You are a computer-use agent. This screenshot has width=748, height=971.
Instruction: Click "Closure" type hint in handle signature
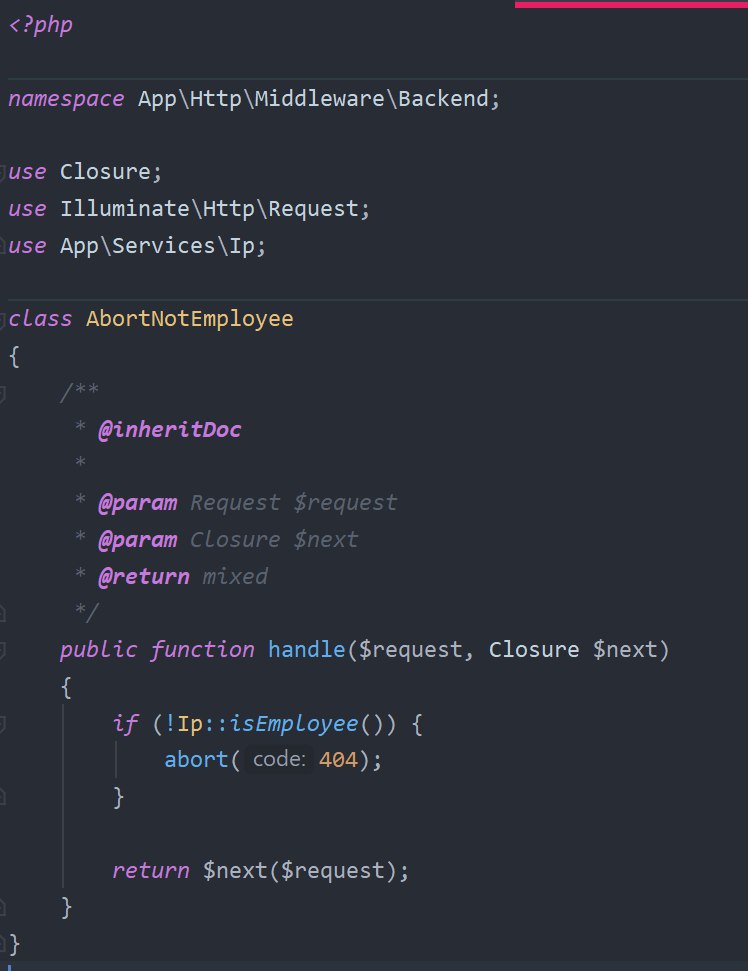pos(534,650)
